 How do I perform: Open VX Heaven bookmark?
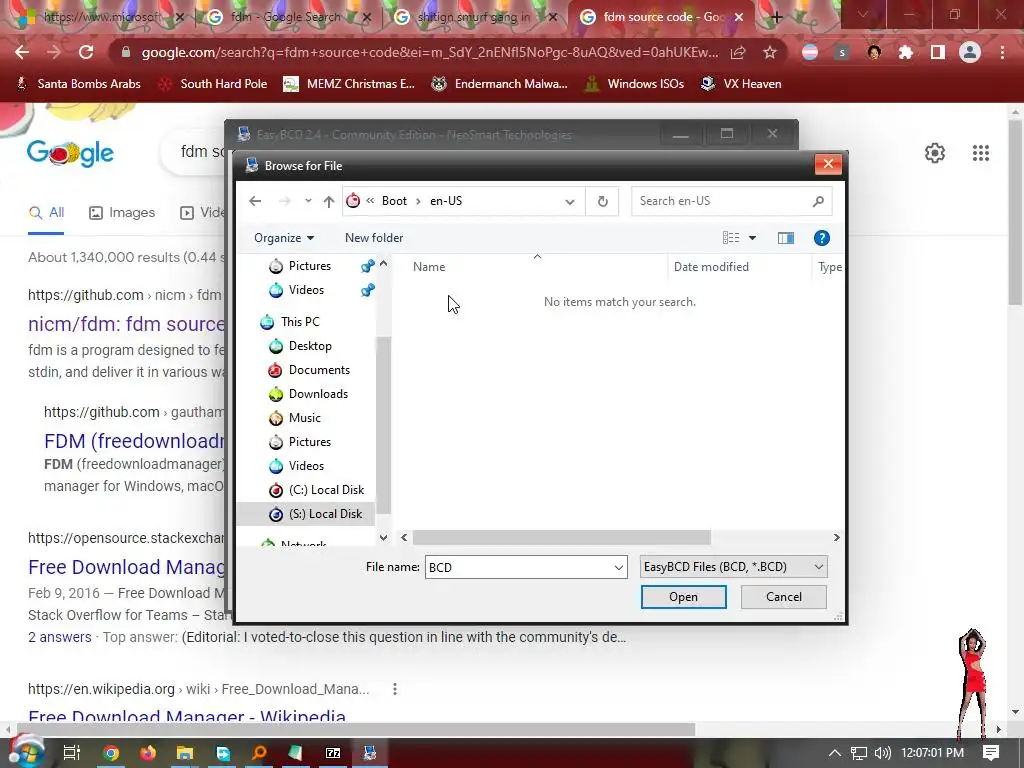pos(741,84)
